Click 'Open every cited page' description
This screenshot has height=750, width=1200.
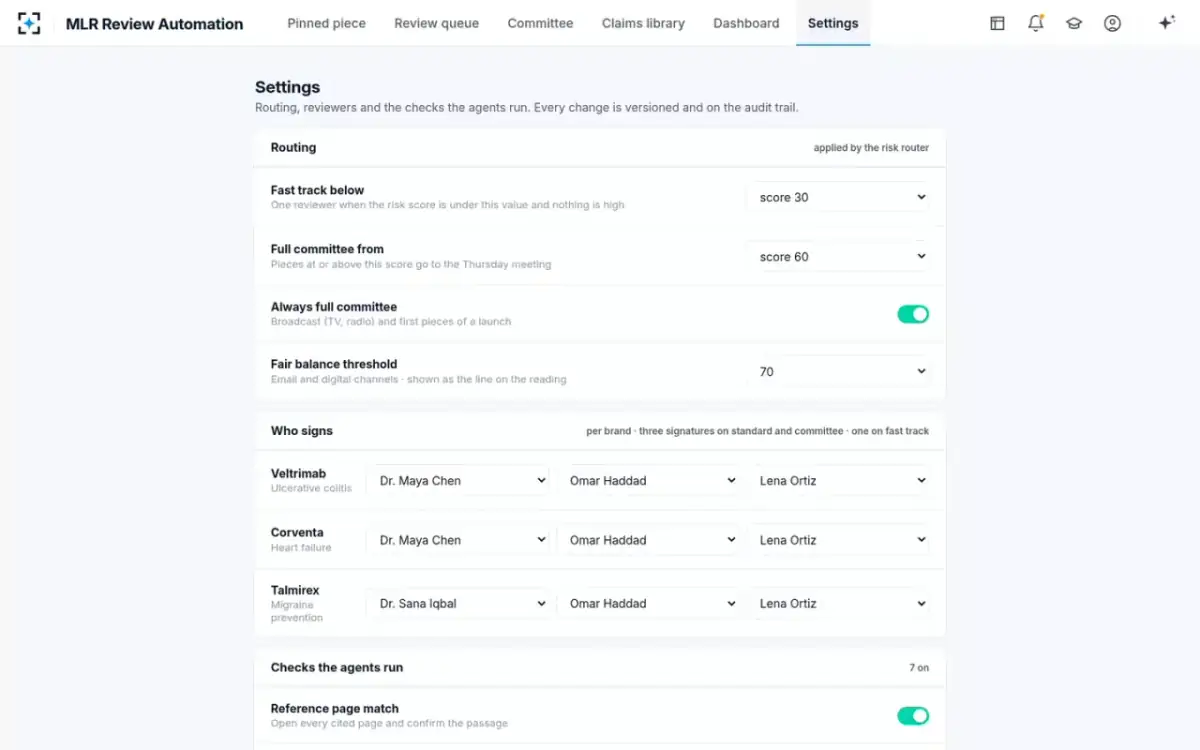[x=389, y=723]
